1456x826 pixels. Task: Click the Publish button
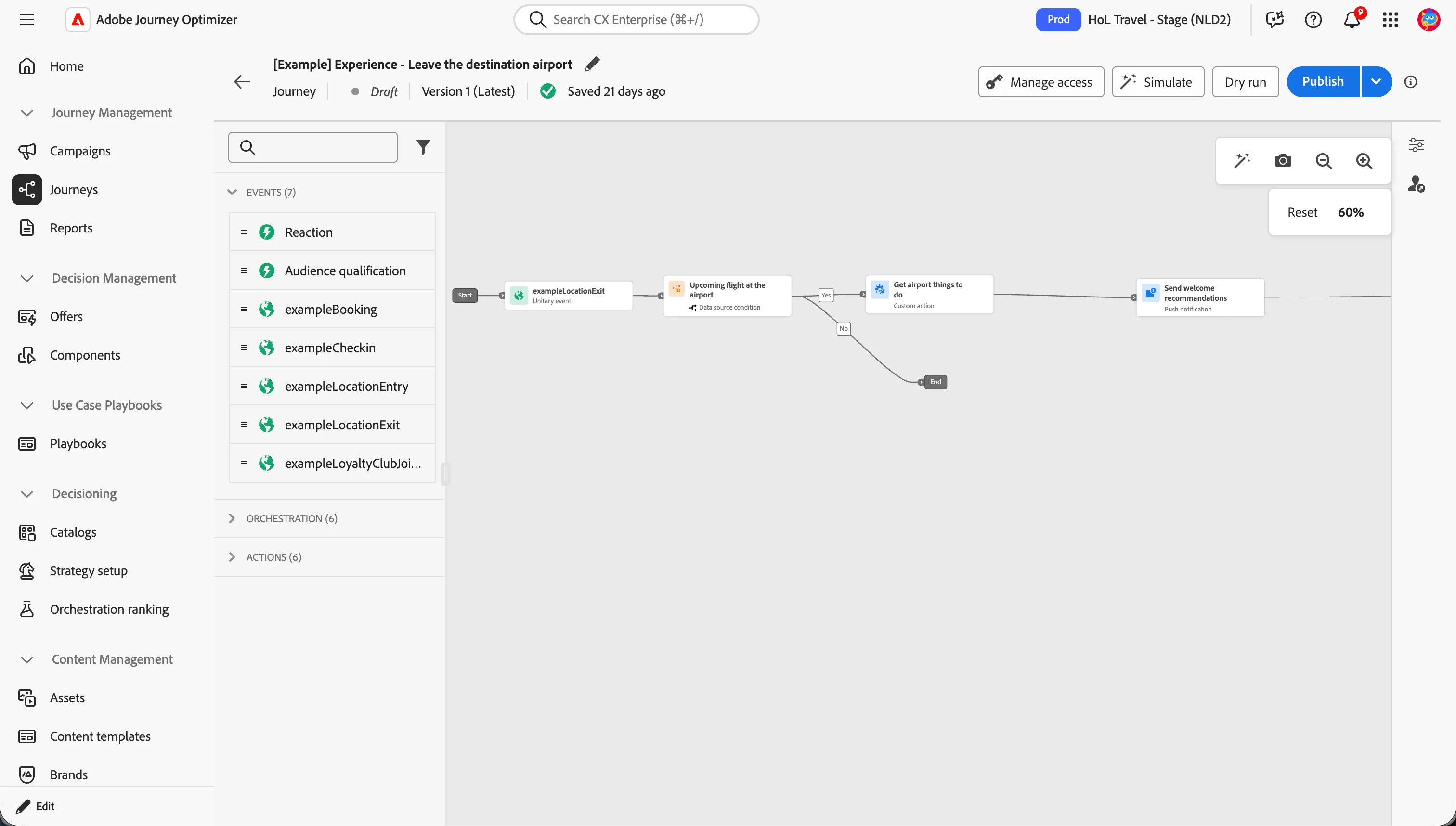point(1323,82)
